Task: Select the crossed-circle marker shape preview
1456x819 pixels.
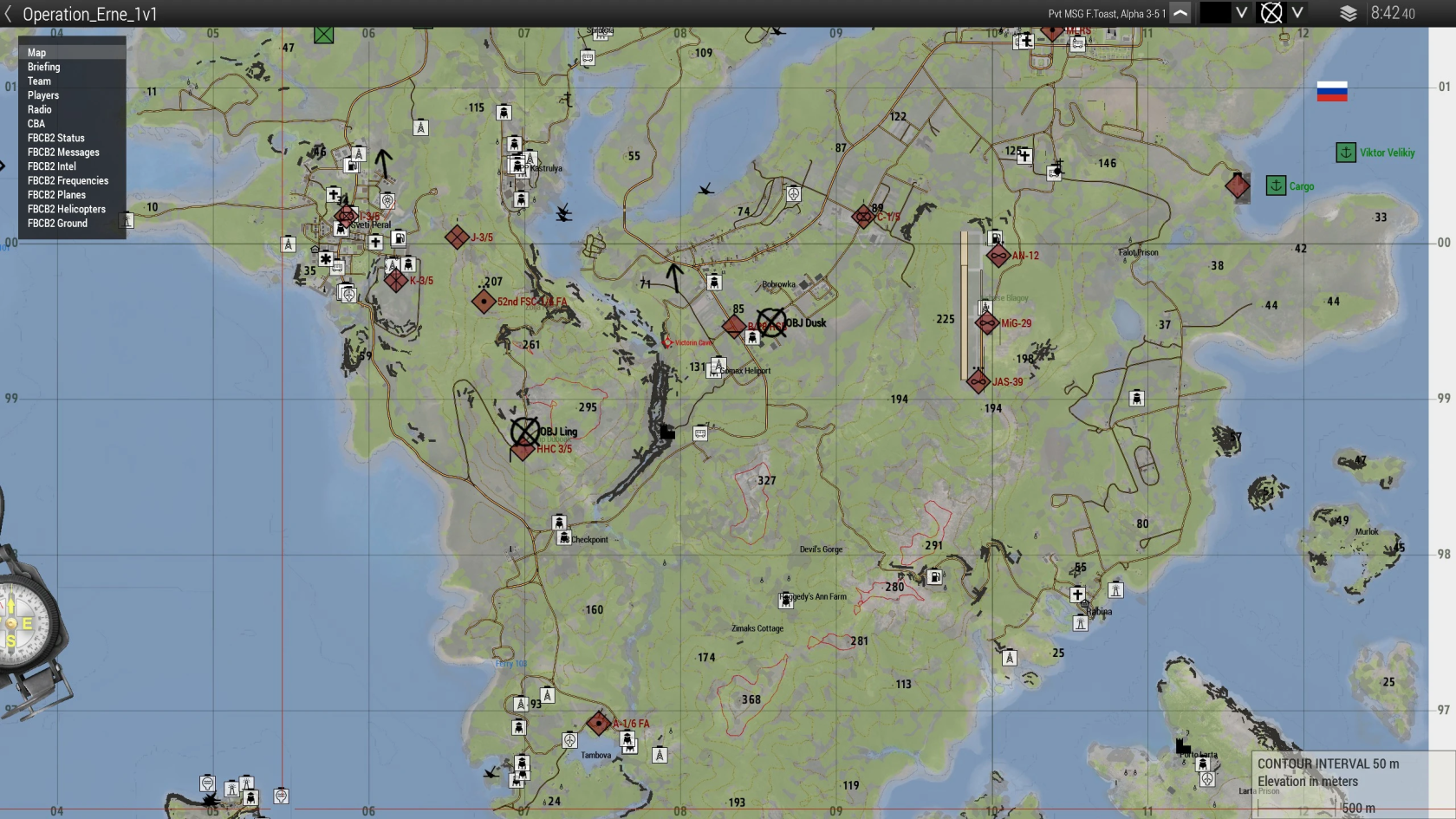Action: click(1271, 13)
